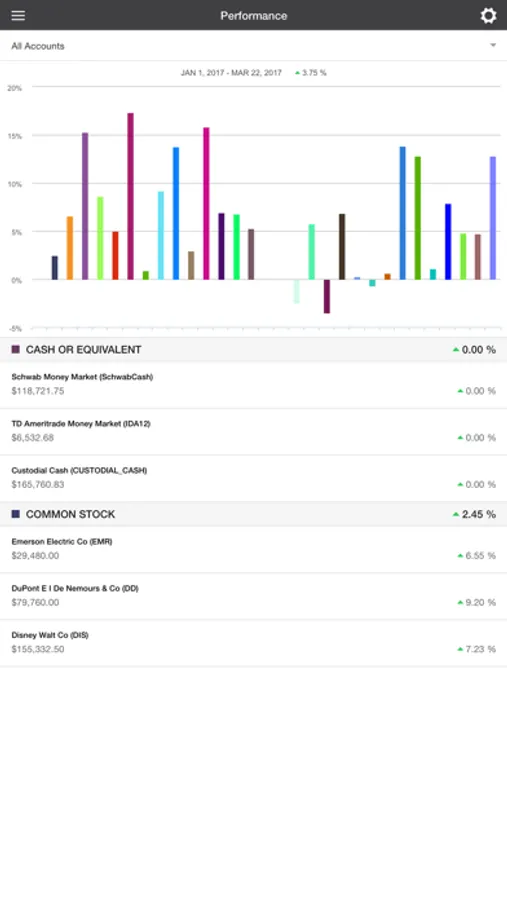Collapse the Cash or Equivalent section header
Screen dimensions: 507x900
(253, 350)
